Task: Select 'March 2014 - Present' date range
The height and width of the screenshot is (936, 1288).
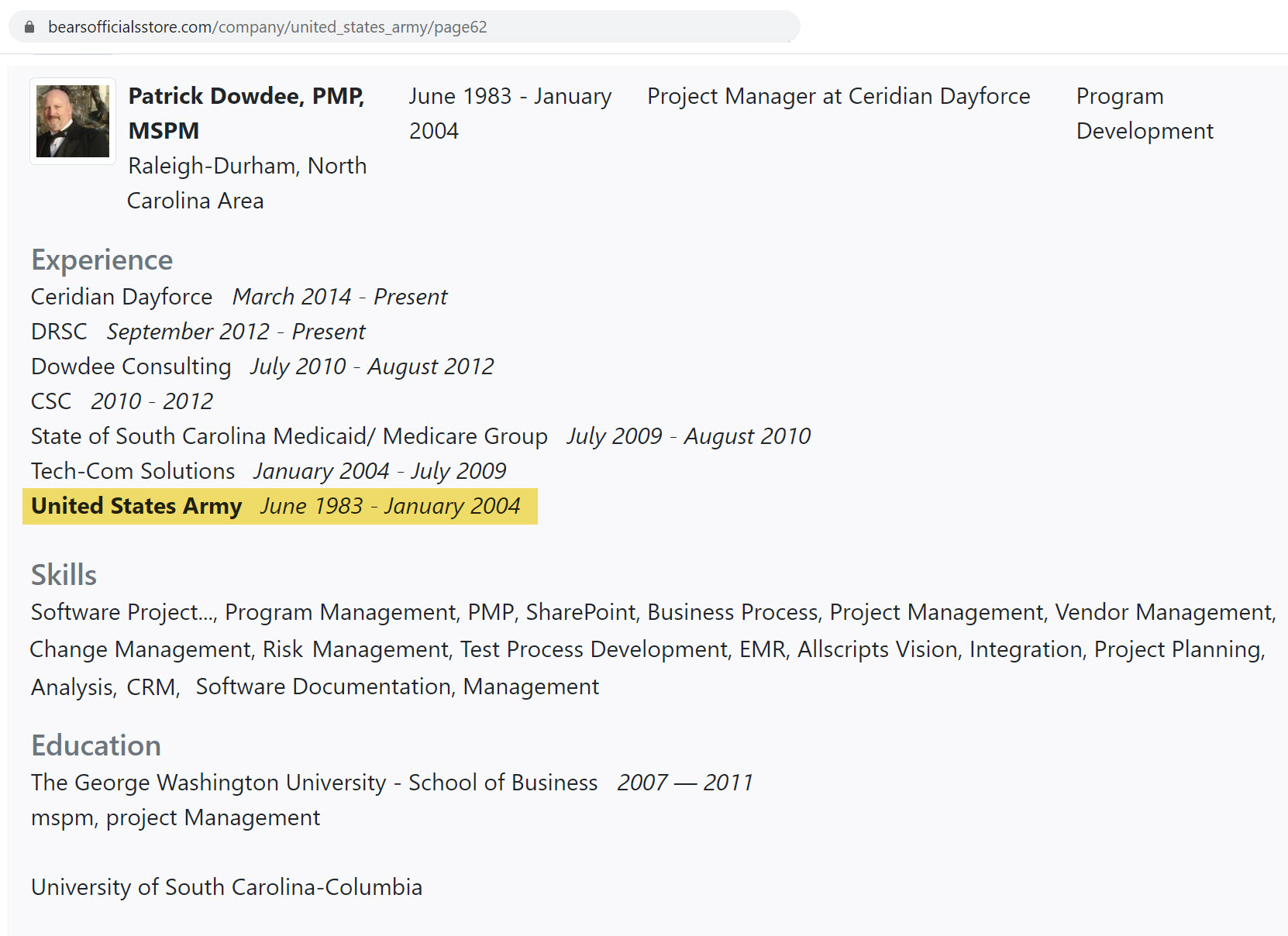Action: tap(339, 297)
